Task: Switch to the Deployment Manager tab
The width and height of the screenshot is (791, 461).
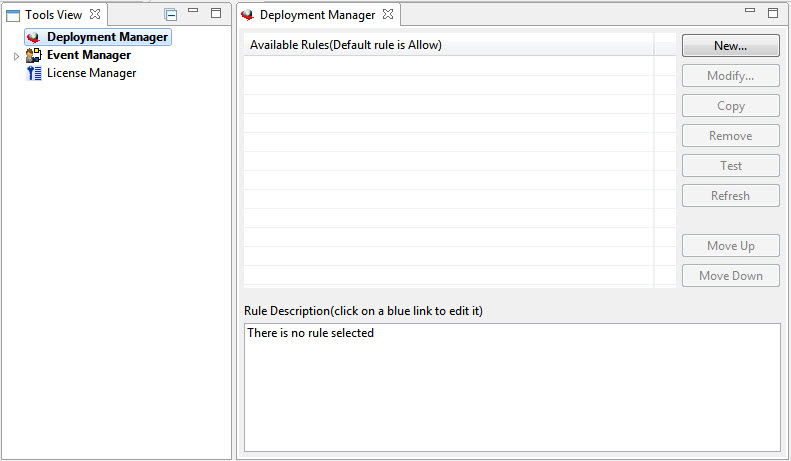Action: 317,15
